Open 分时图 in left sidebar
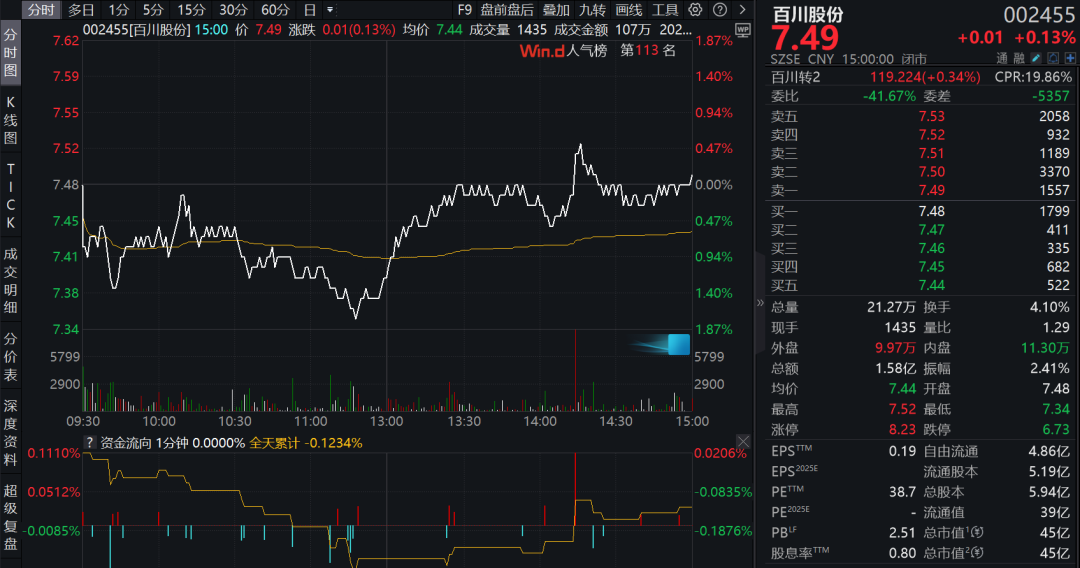The width and height of the screenshot is (1080, 568). (x=10, y=52)
